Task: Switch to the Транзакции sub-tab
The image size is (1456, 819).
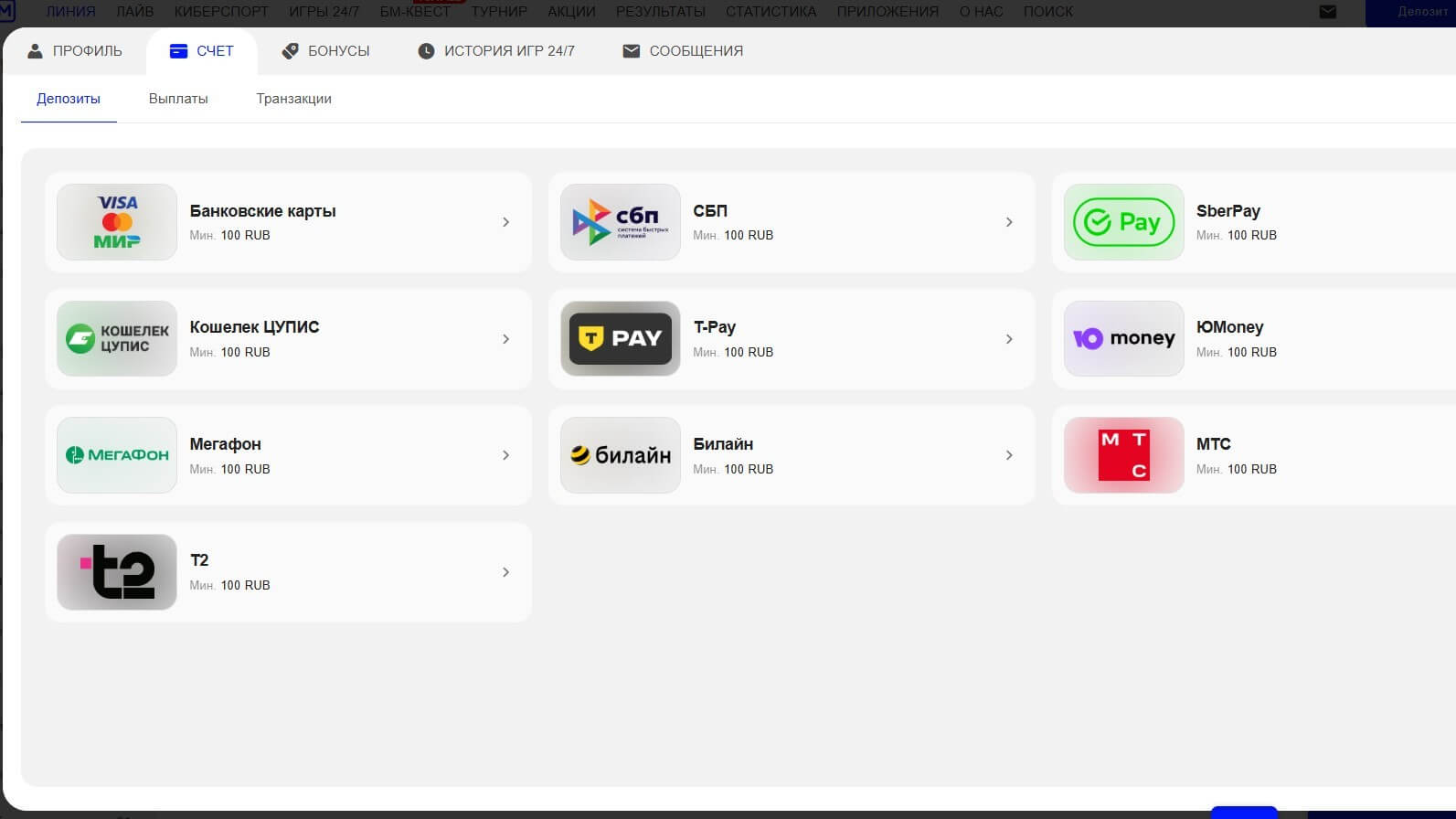Action: tap(294, 99)
